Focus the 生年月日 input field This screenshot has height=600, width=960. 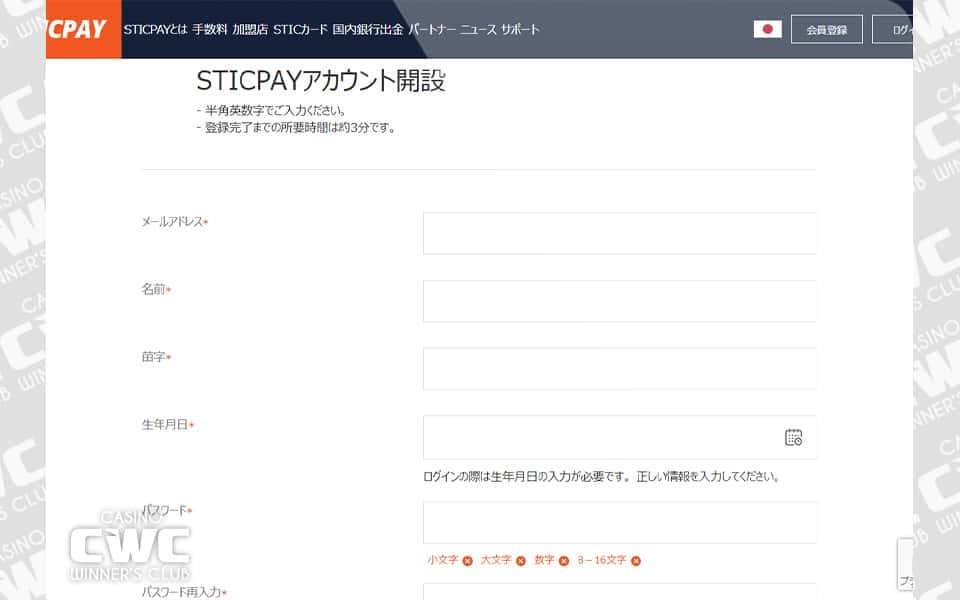click(x=620, y=437)
